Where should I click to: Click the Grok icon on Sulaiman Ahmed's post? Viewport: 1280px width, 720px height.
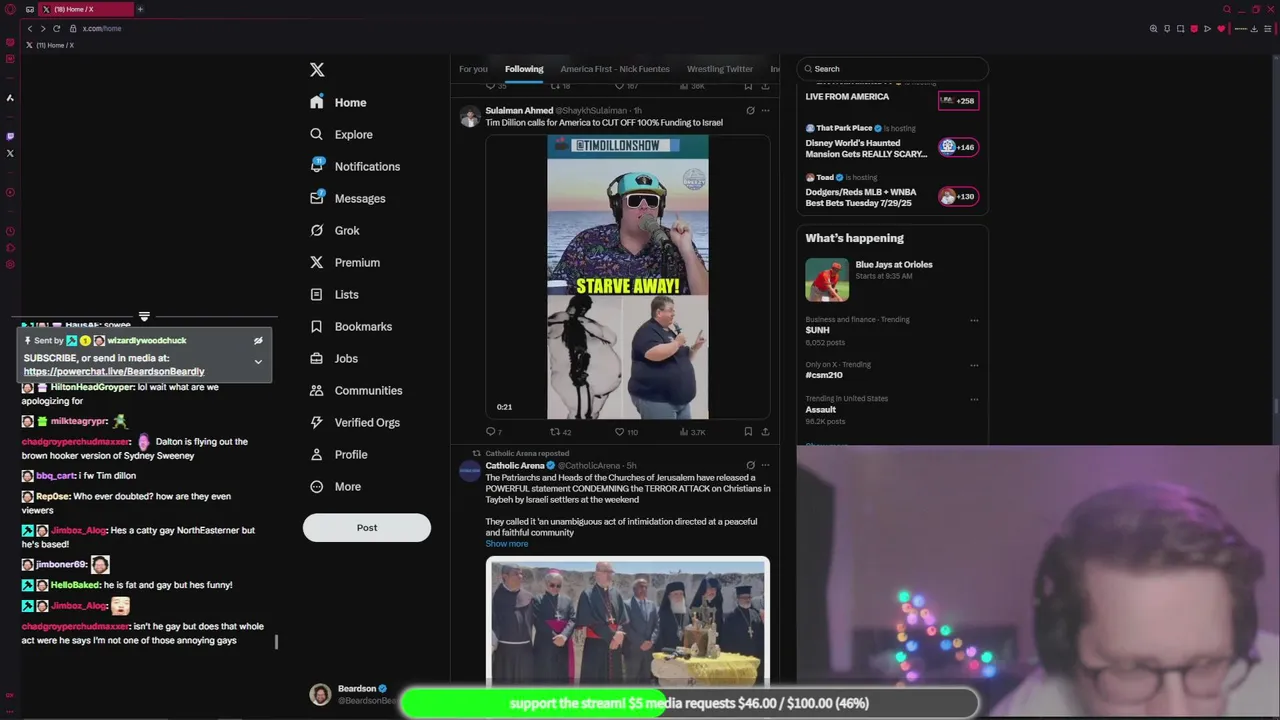click(x=750, y=110)
